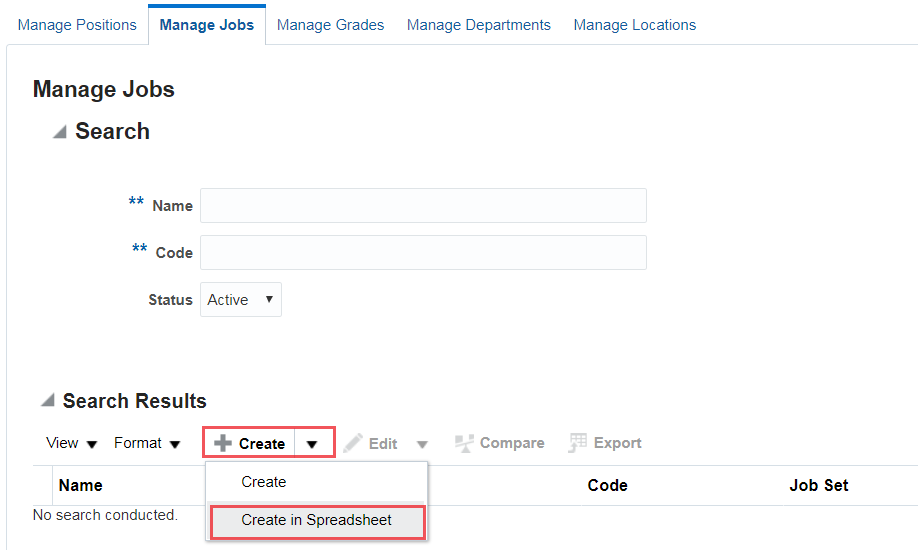Click the pencil Edit icon
Screen dimensions: 918x550
tap(352, 443)
